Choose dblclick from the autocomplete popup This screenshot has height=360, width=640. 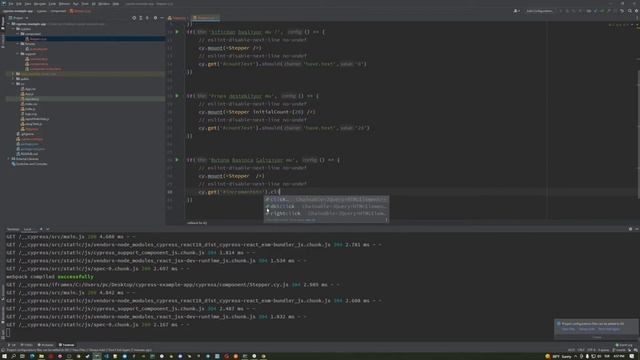[x=326, y=207]
